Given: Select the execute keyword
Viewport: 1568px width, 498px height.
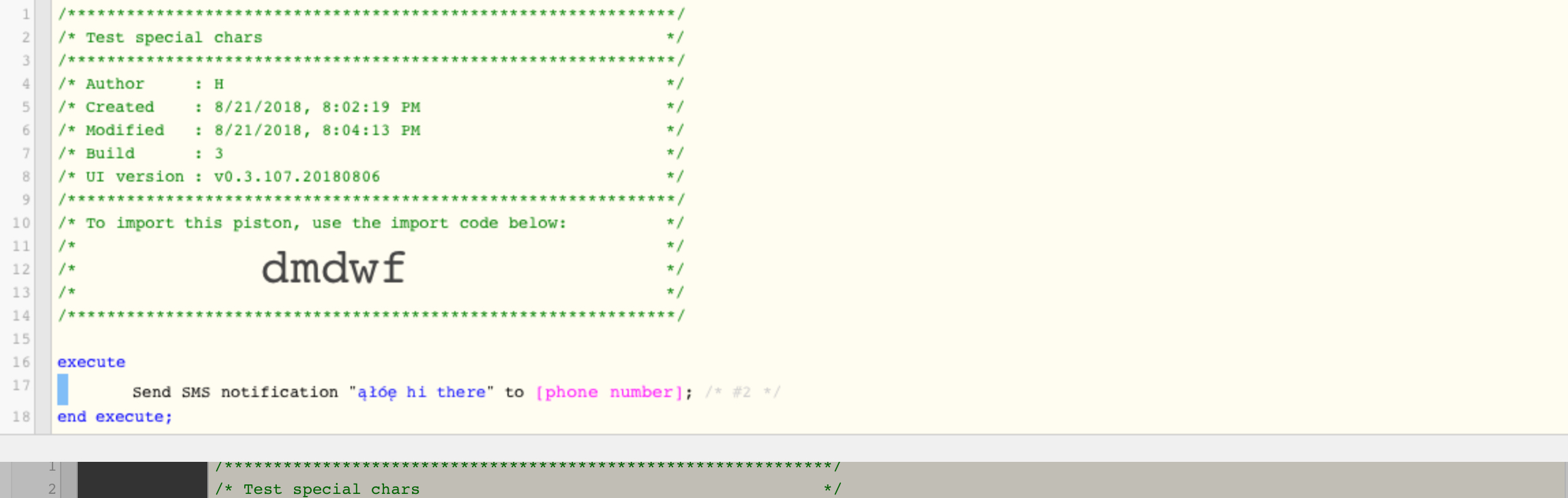Looking at the screenshot, I should click(91, 362).
